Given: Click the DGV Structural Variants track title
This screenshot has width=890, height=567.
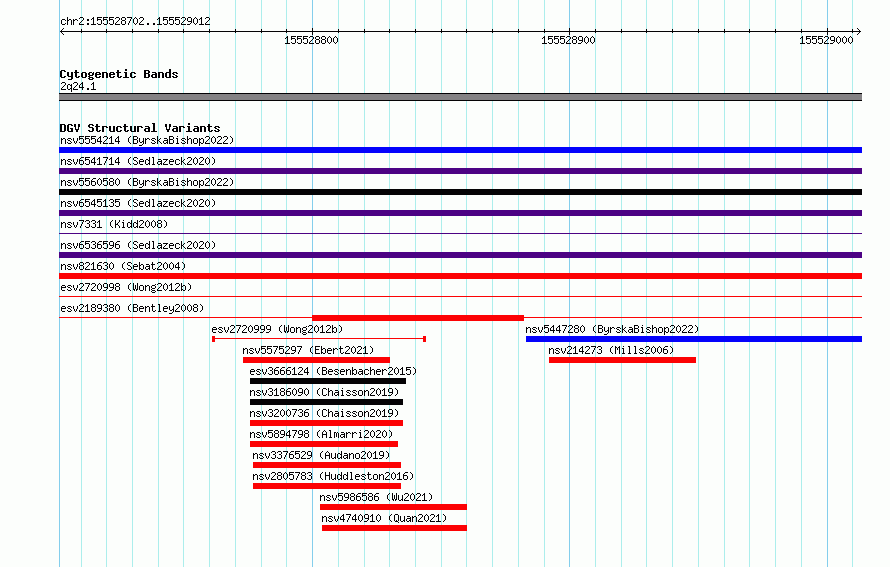Looking at the screenshot, I should [140, 128].
